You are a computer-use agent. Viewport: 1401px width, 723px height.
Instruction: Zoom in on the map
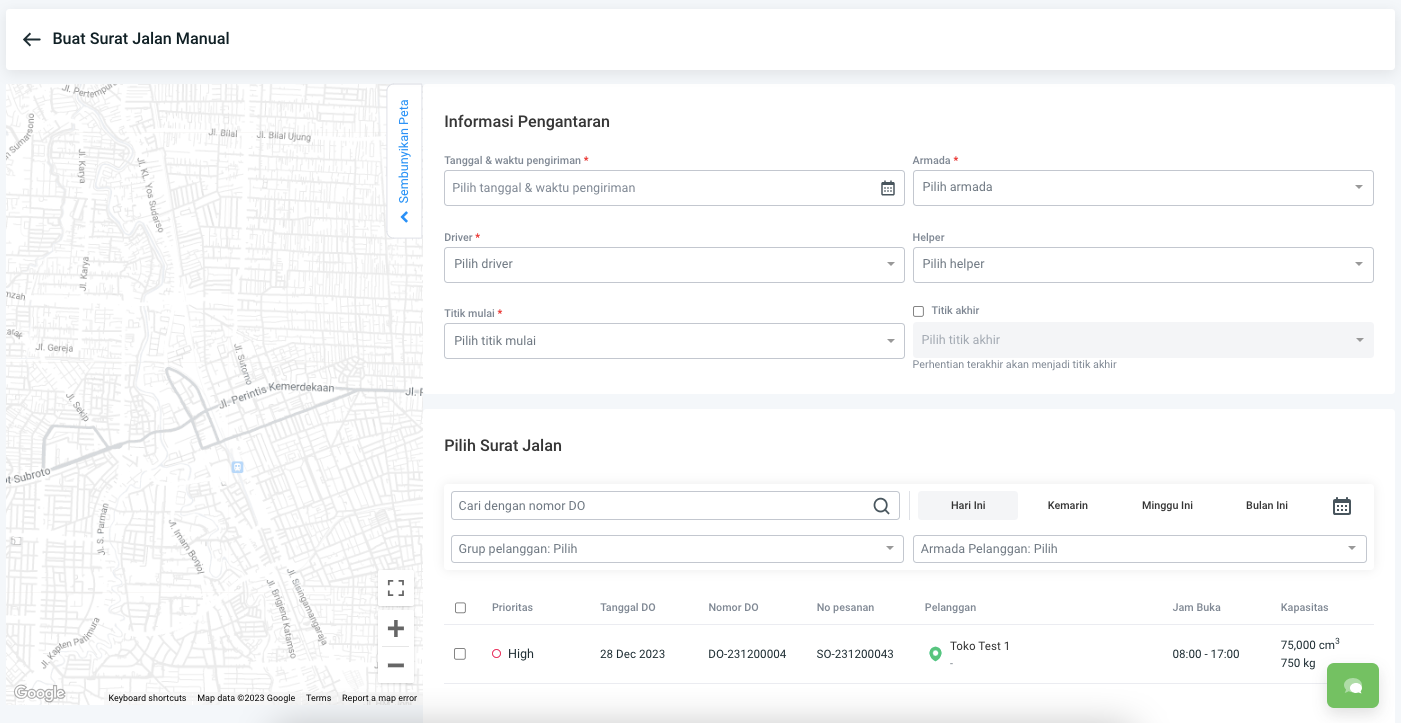click(395, 629)
